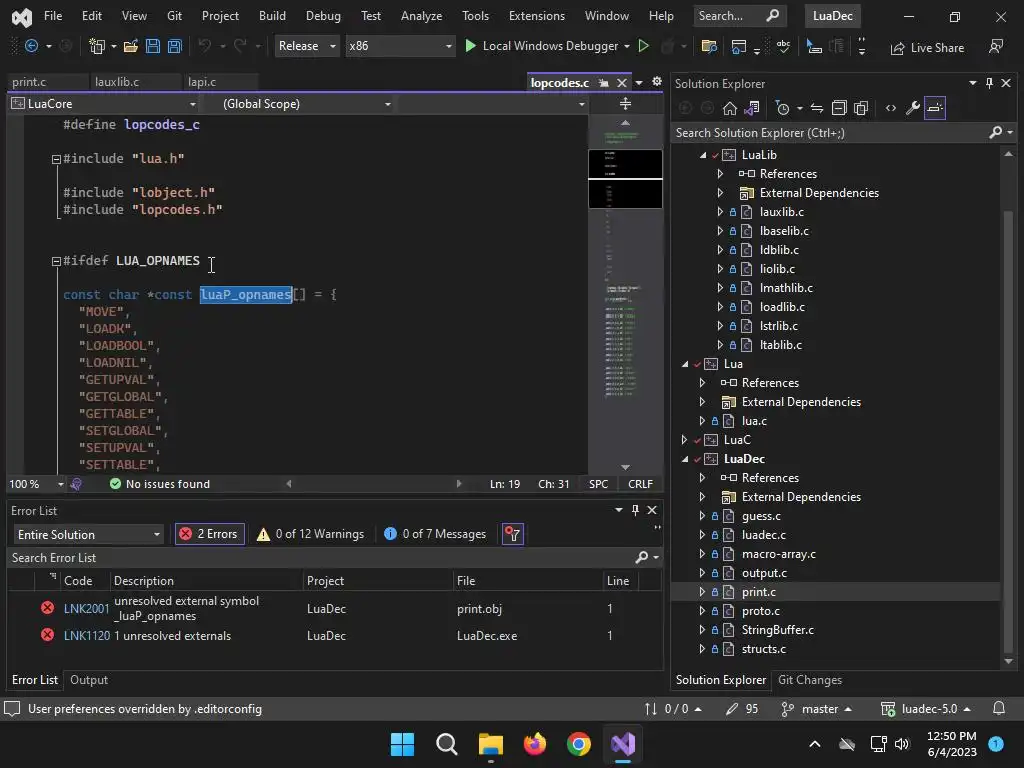Screen dimensions: 1024x768
Task: Open the Release configuration dropdown
Action: 306,46
